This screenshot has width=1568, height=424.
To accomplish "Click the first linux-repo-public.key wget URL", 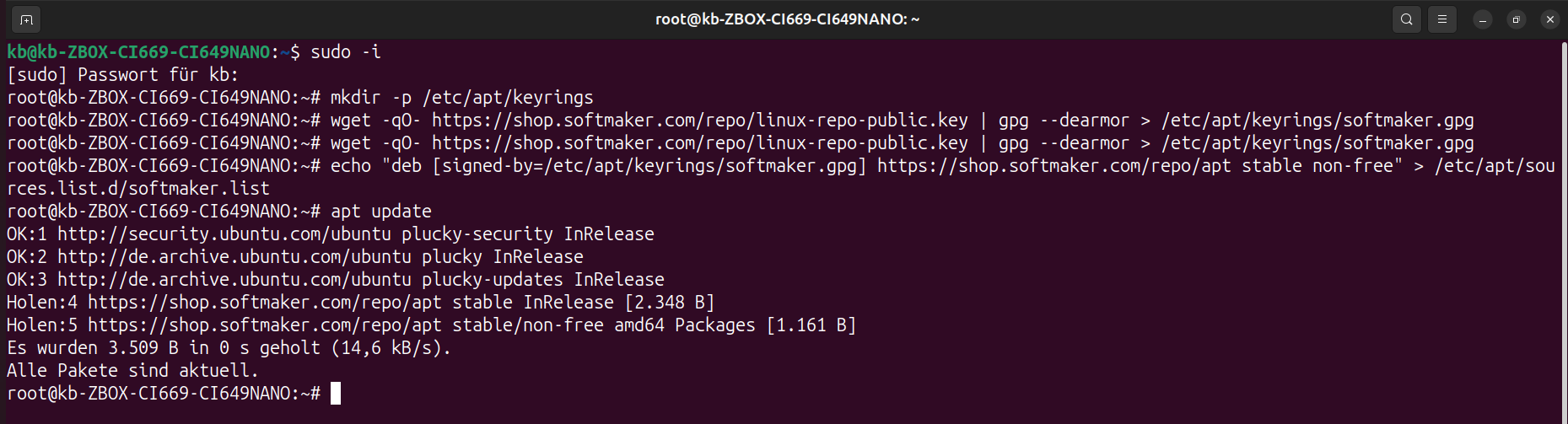I will tap(700, 120).
